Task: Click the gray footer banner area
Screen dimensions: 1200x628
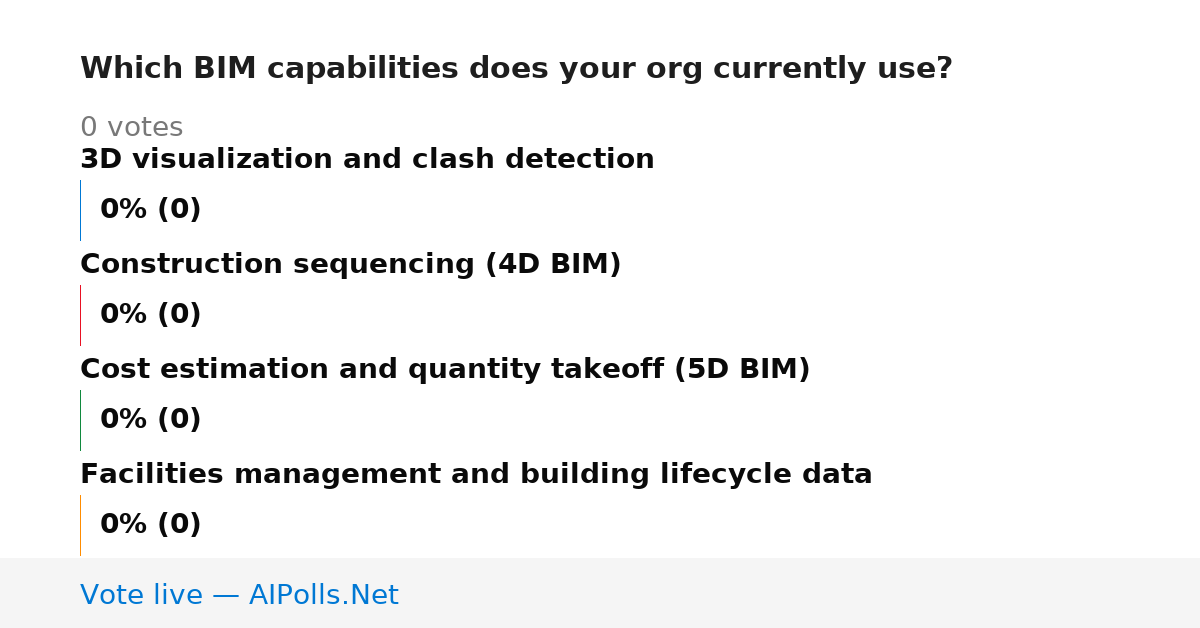Action: (600, 593)
